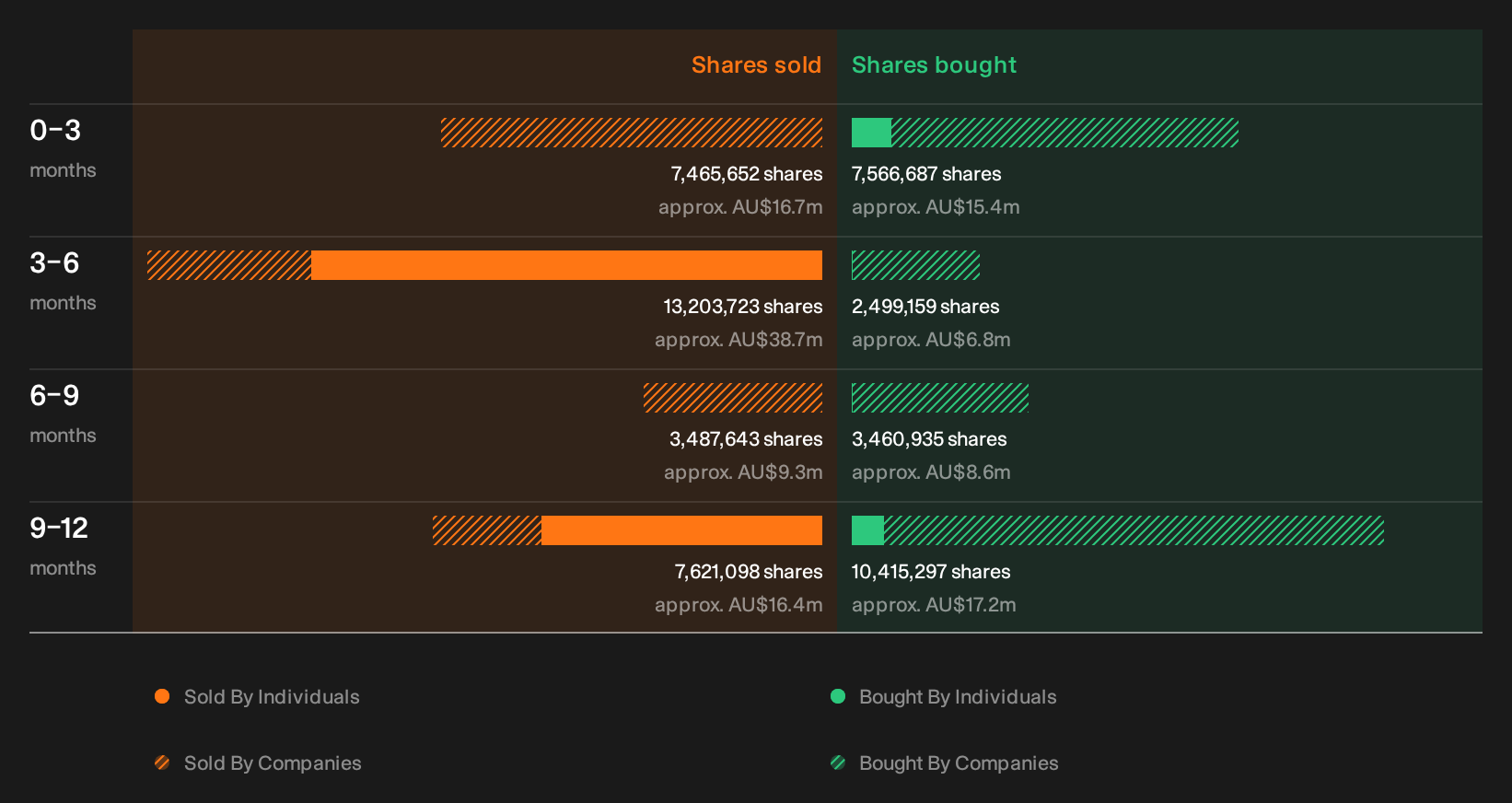Click the 13,203,723 shares value
This screenshot has width=1512, height=803.
coord(743,307)
